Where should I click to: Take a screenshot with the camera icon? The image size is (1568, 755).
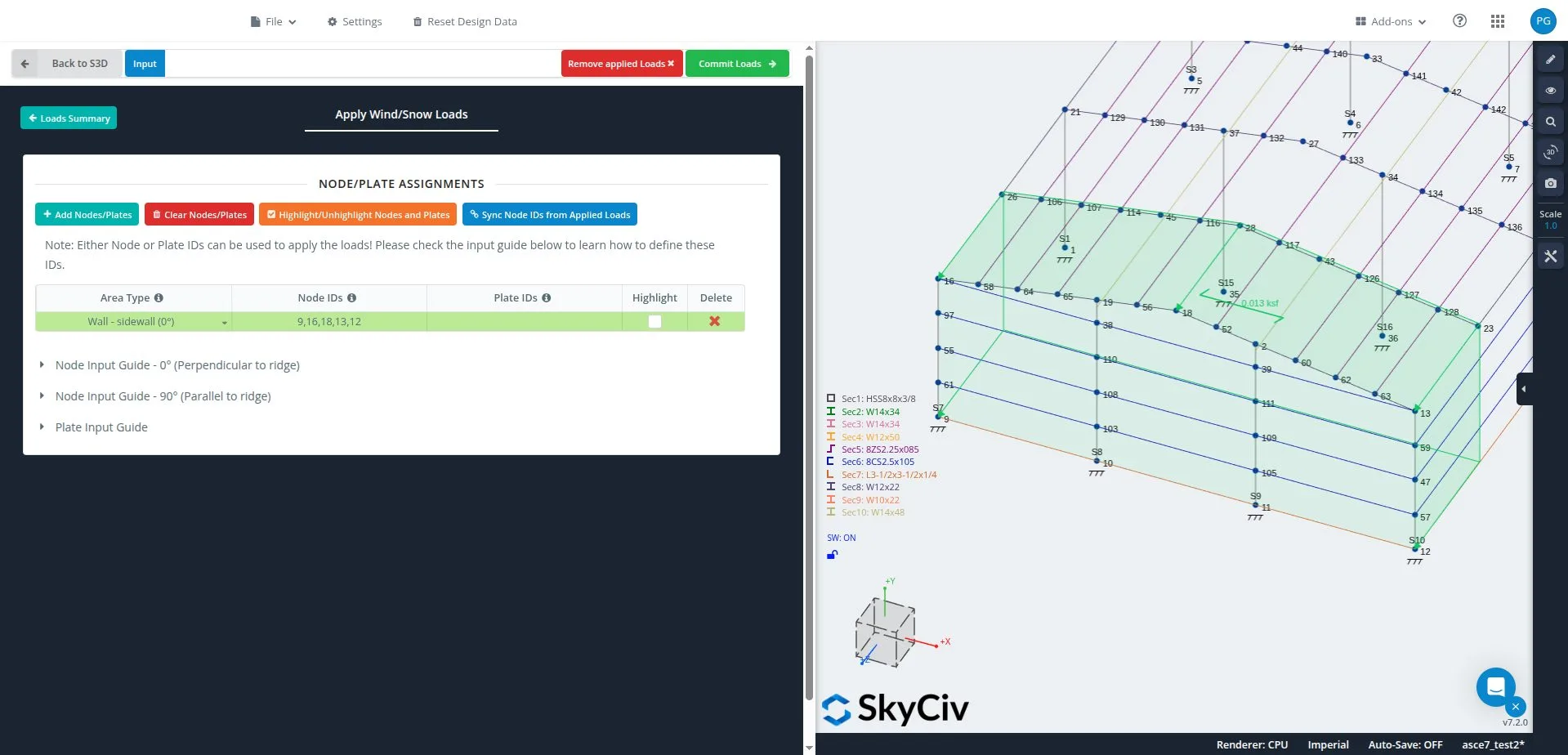(x=1550, y=184)
